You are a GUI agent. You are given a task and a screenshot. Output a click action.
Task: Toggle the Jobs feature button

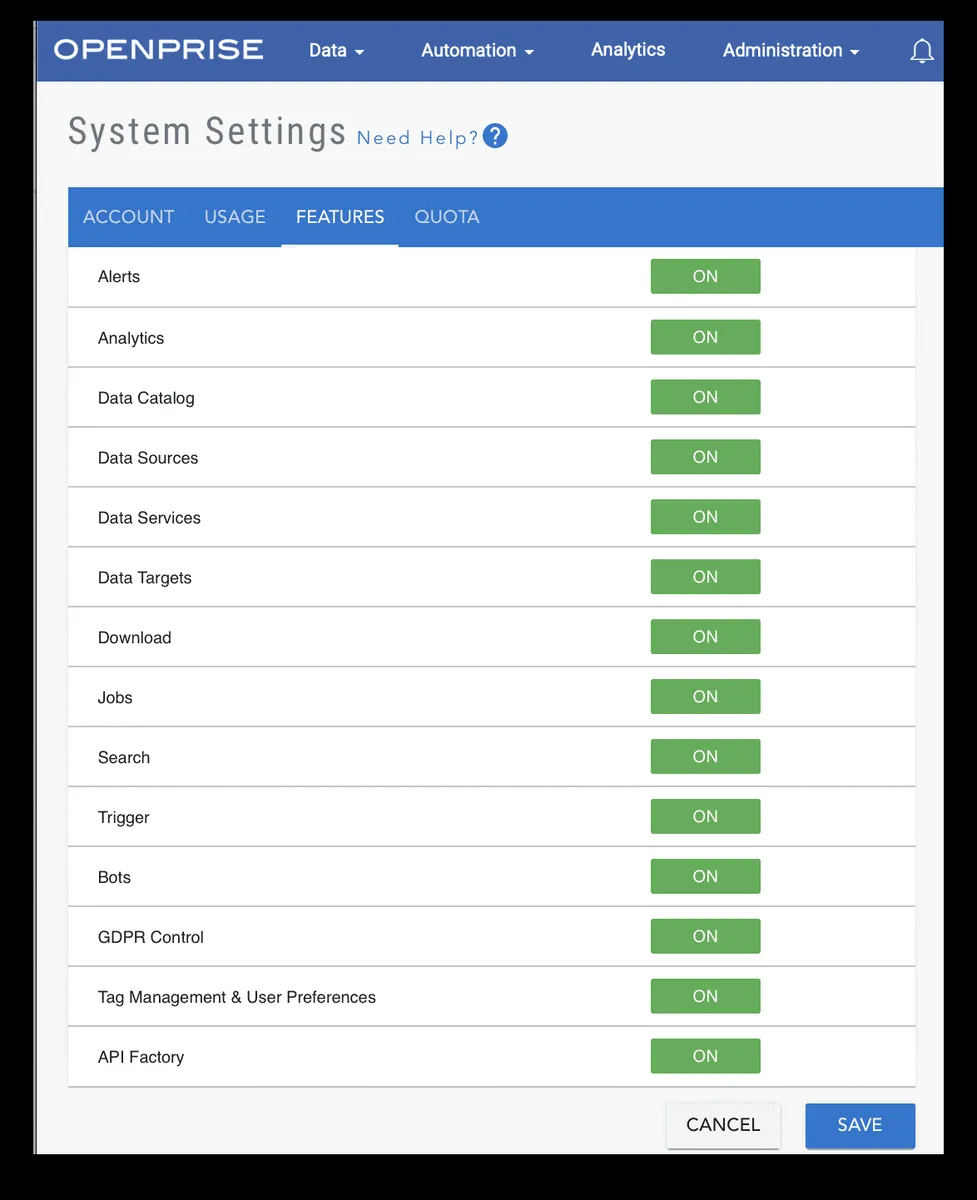click(705, 696)
